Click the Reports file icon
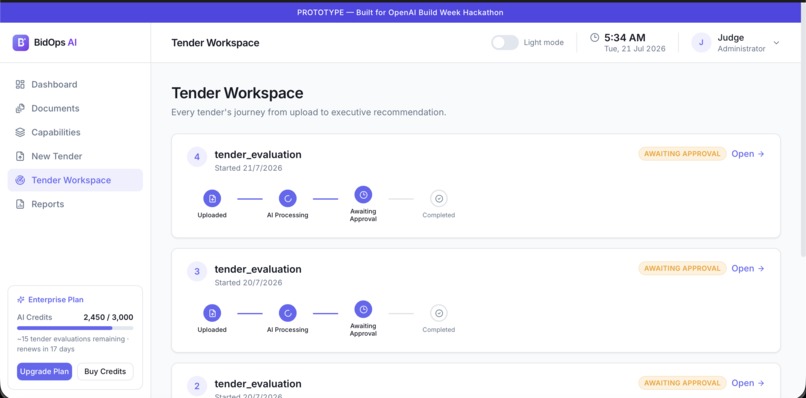This screenshot has width=806, height=398. (20, 204)
